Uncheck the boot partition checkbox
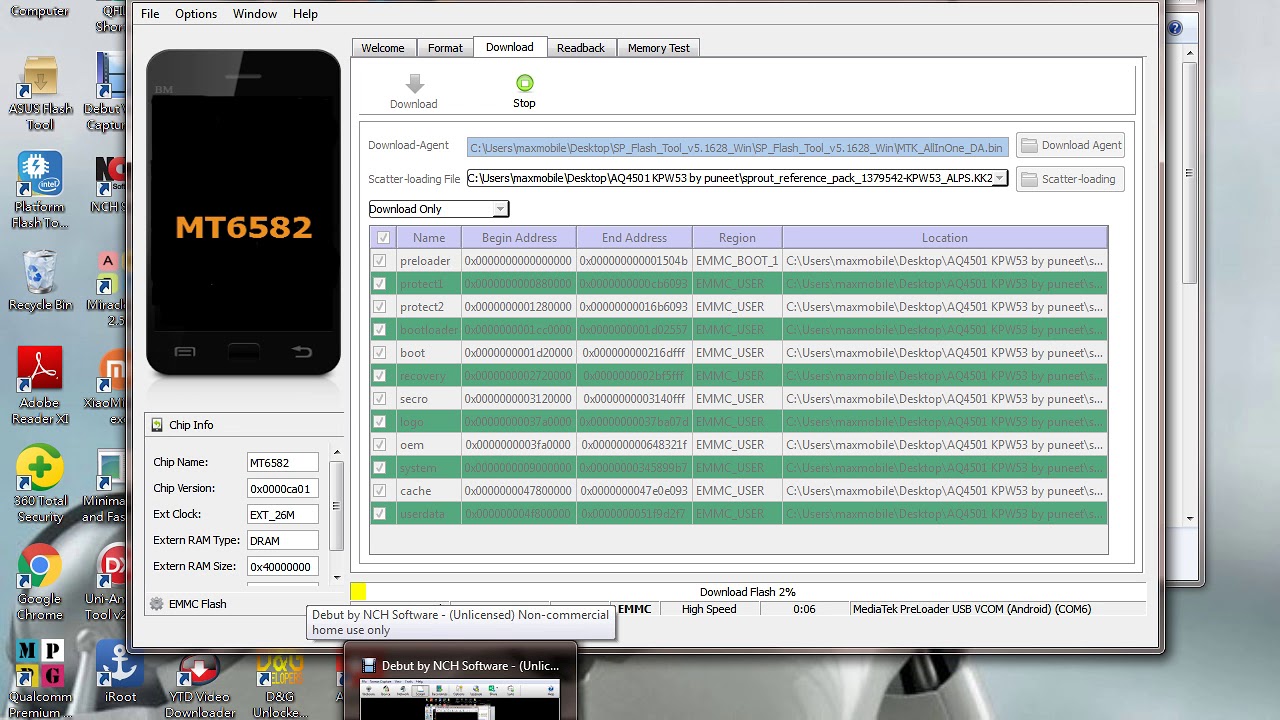1280x720 pixels. (x=379, y=353)
